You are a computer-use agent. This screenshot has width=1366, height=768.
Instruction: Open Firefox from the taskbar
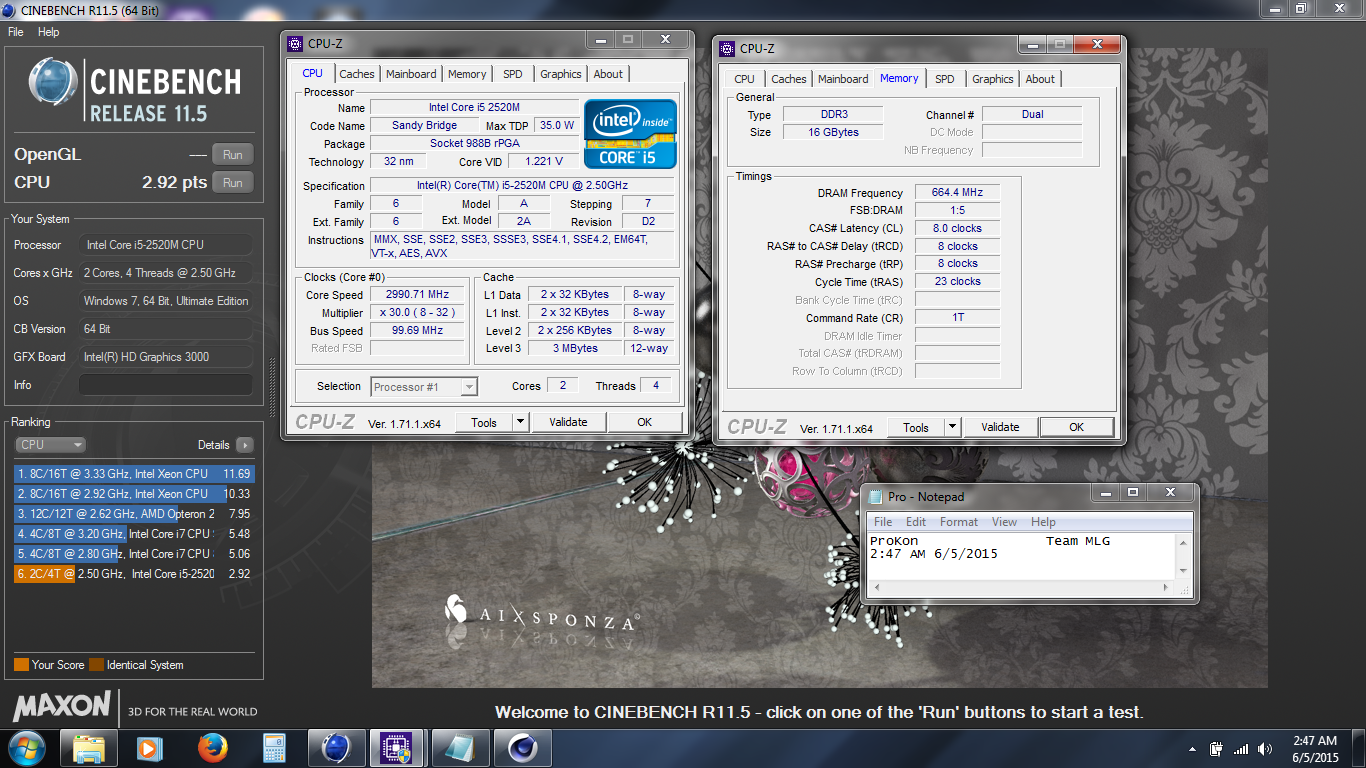212,747
